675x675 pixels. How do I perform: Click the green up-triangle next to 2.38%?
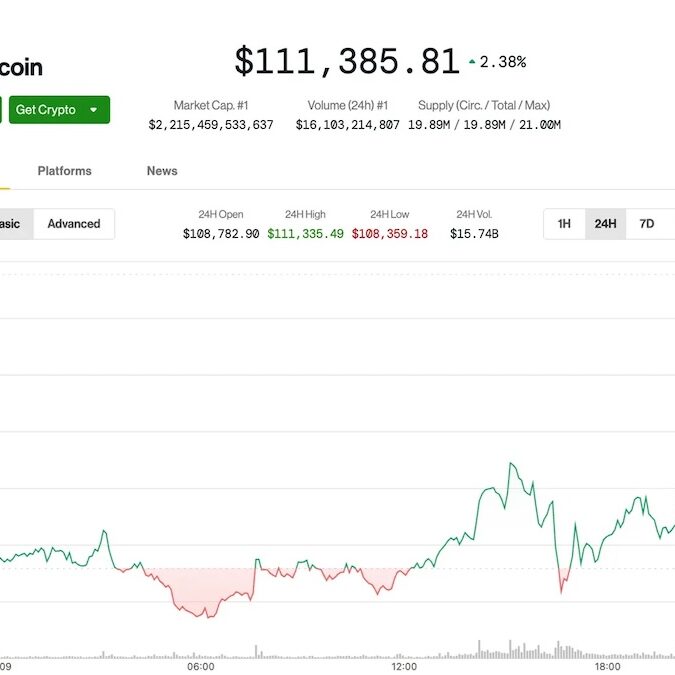[472, 62]
